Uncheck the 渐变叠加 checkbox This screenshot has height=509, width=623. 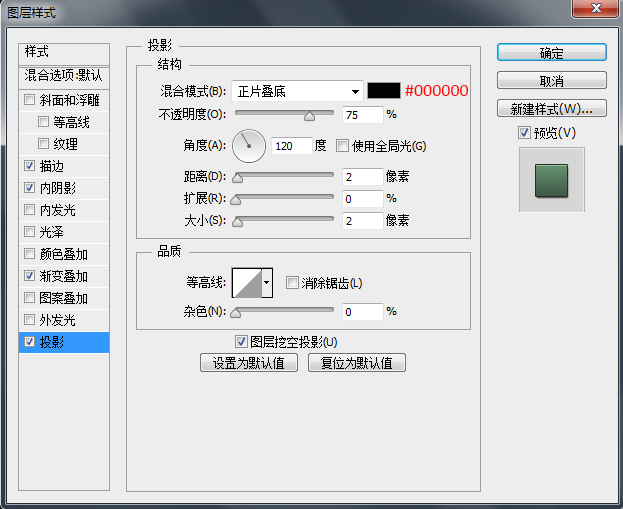tap(29, 275)
